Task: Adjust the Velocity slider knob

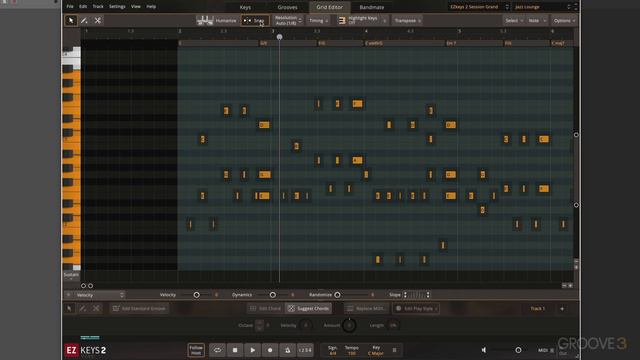Action: [x=196, y=295]
